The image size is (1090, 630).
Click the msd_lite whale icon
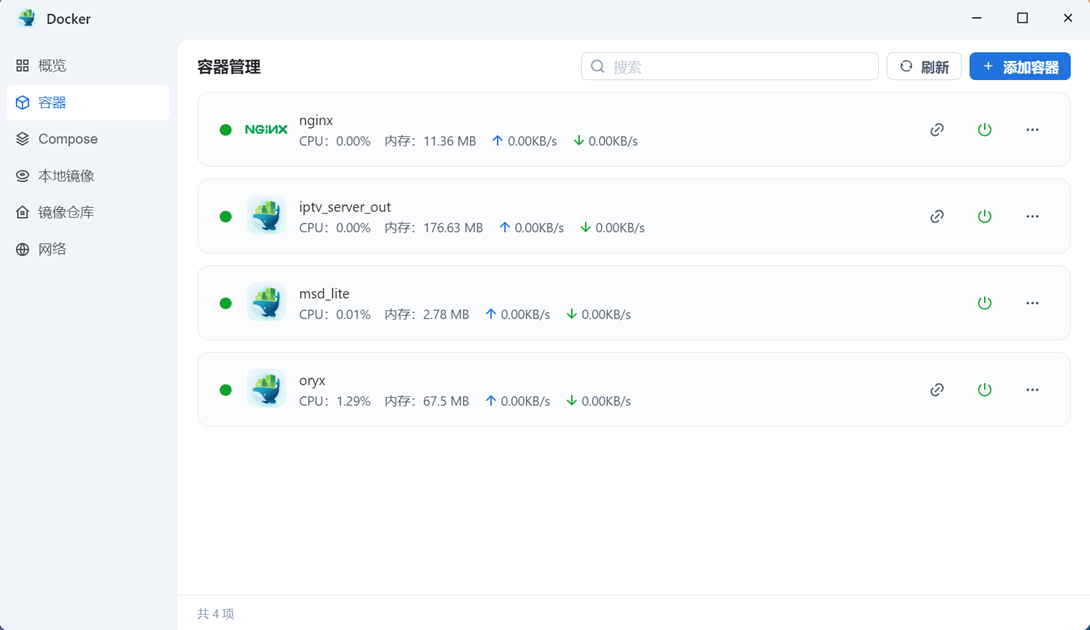tap(266, 302)
